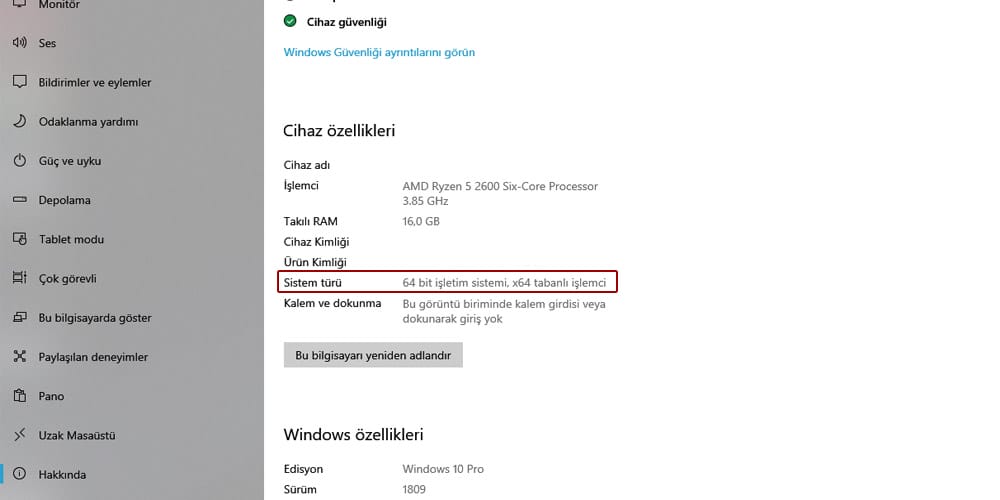Image resolution: width=1000 pixels, height=500 pixels.
Task: Click the Hakkında info icon
Action: click(x=19, y=474)
